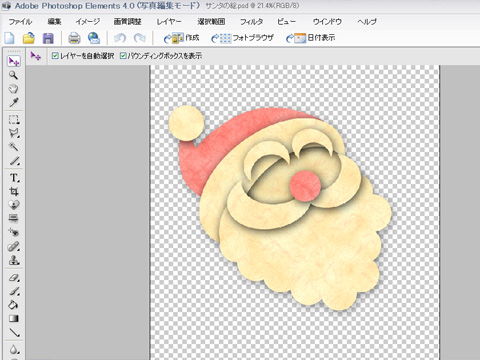This screenshot has height=360, width=480.
Task: Select the Type (T) tool
Action: pos(14,178)
